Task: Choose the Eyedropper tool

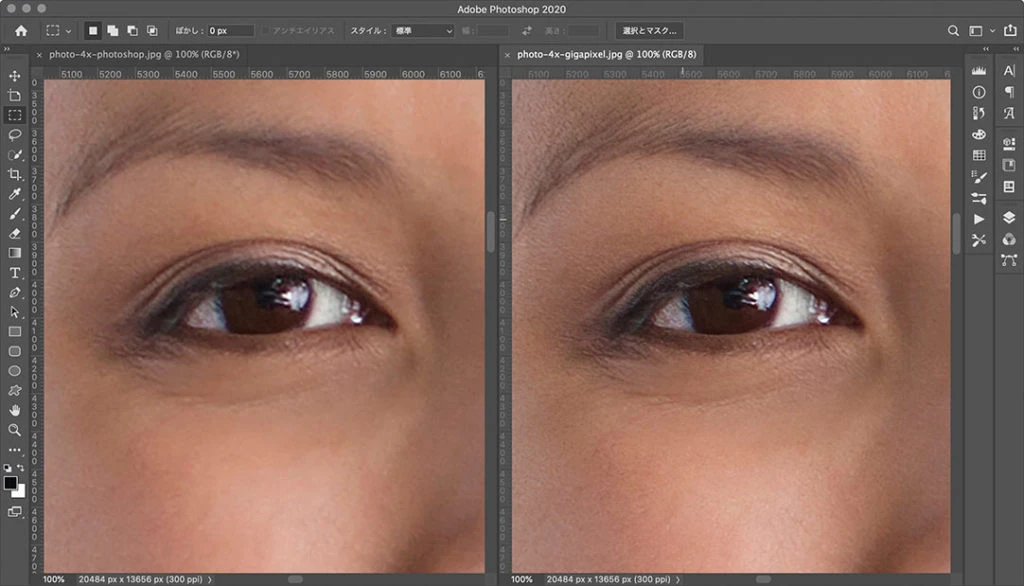Action: coord(15,194)
